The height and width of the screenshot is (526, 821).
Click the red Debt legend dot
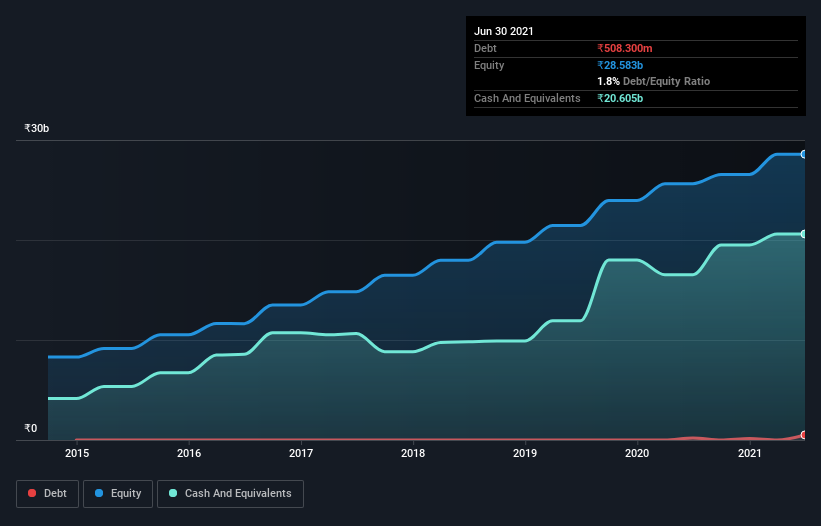point(32,493)
